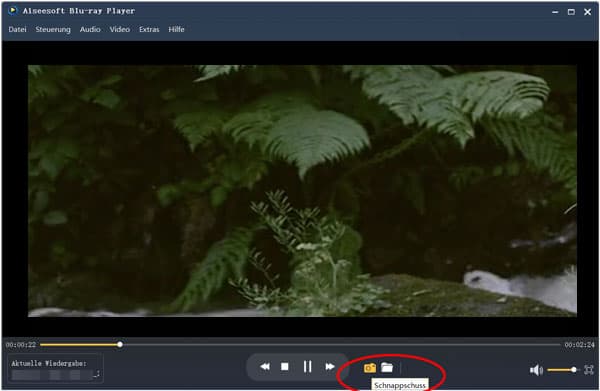Open the snapshot folder icon

387,367
